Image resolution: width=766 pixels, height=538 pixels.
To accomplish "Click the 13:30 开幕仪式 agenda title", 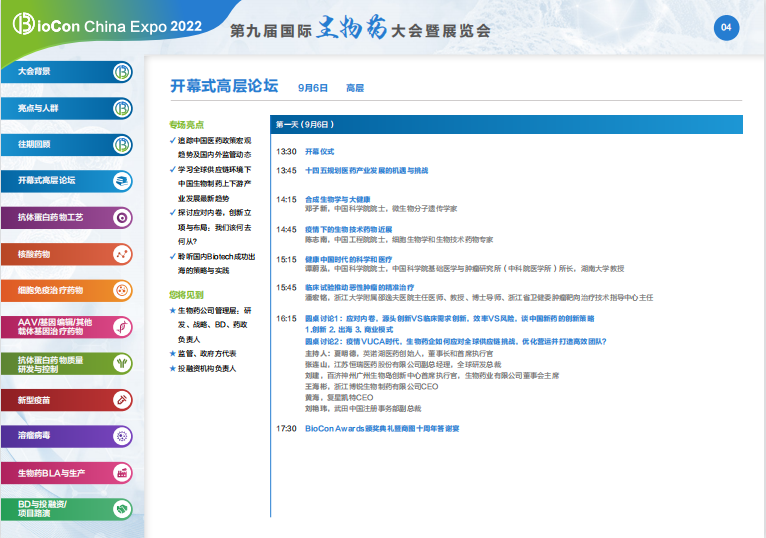I will 320,151.
